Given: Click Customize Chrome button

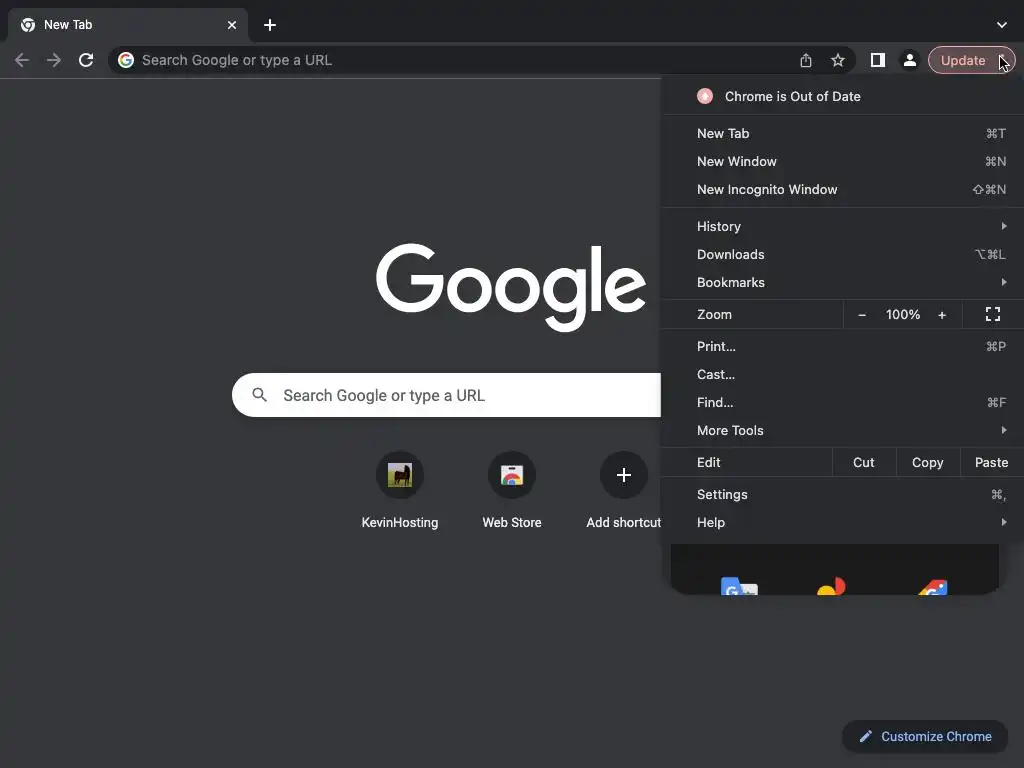Looking at the screenshot, I should (x=925, y=737).
